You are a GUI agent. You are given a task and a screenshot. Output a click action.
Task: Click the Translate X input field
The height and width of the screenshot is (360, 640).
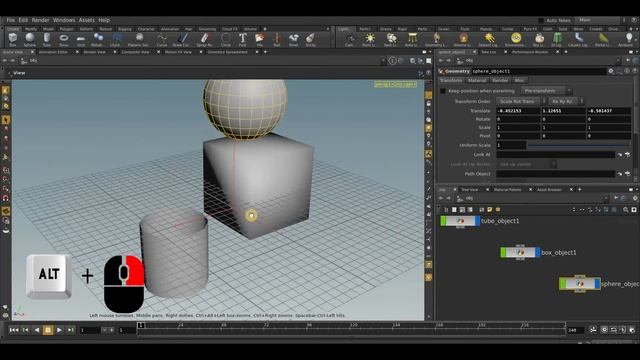518,111
